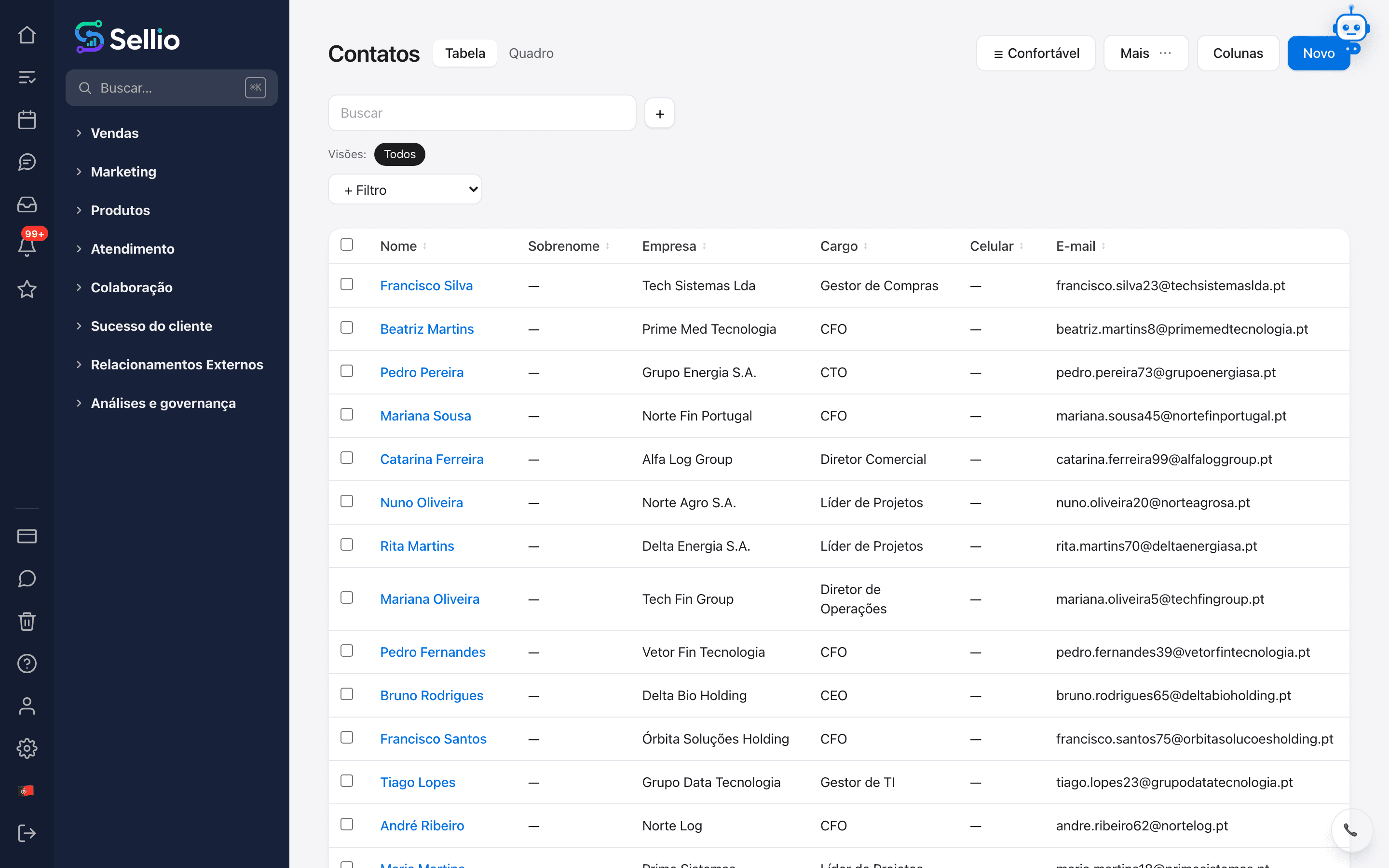Switch to the Quadro view tab
The width and height of the screenshot is (1389, 868).
pyautogui.click(x=531, y=54)
